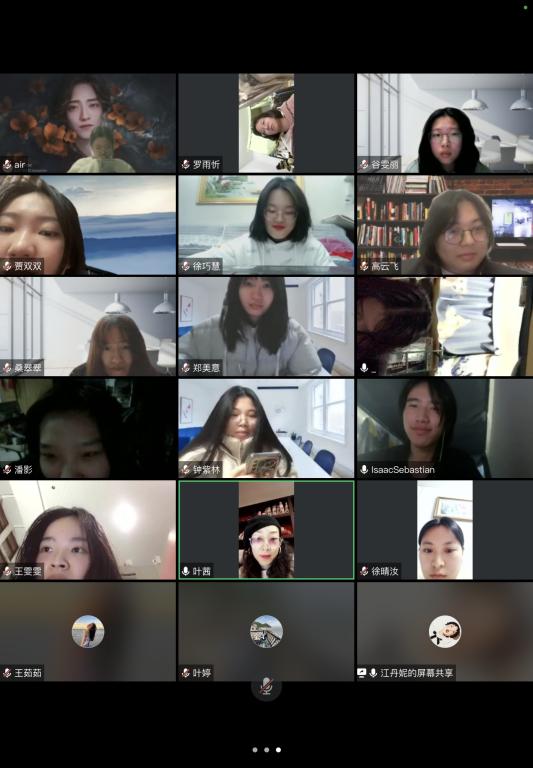Viewport: 533px width, 768px height.
Task: Click the muted mic icon beside 钟紫林
Action: coord(186,470)
